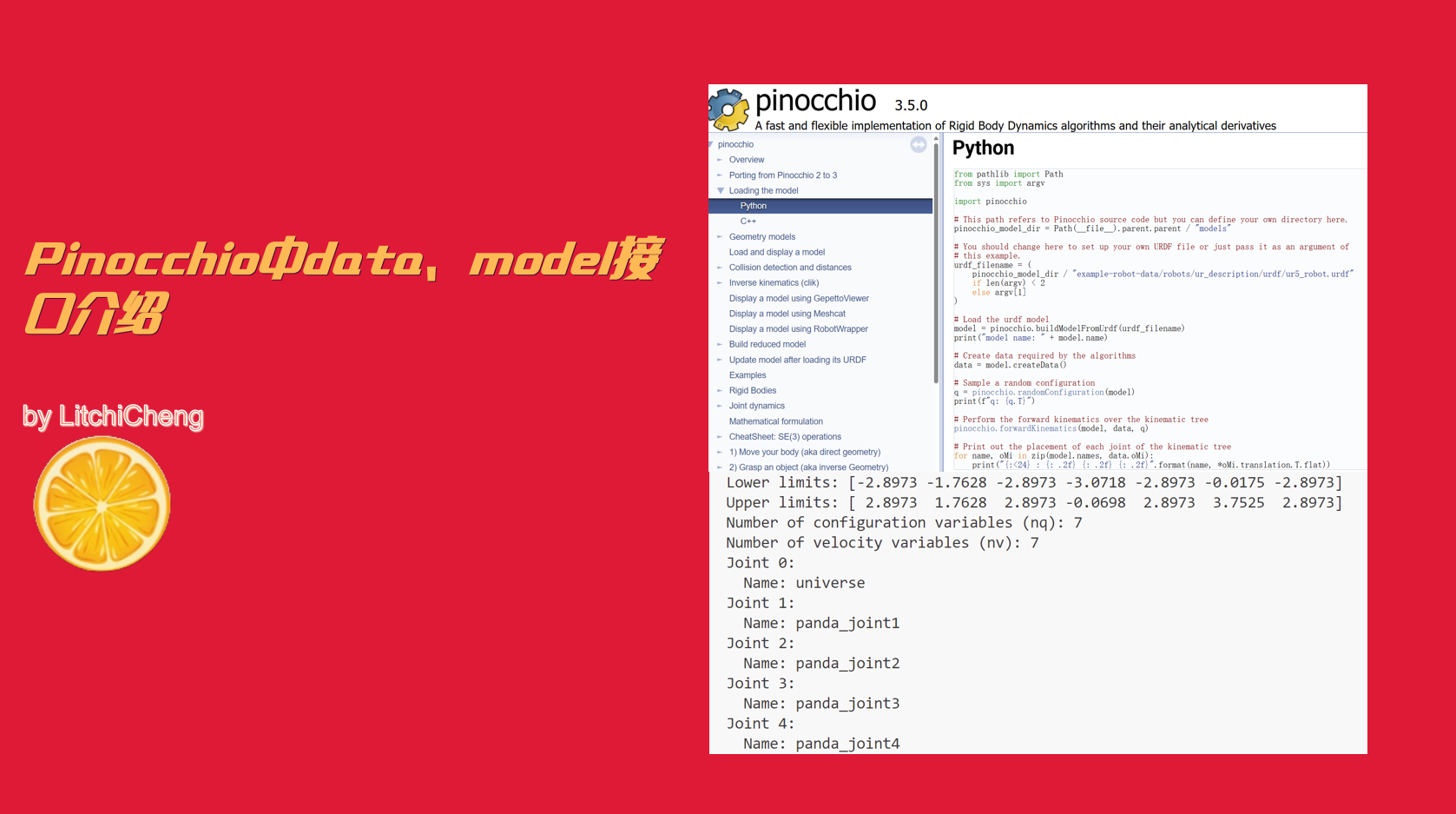
Task: Open the C++ example page
Action: pos(748,222)
